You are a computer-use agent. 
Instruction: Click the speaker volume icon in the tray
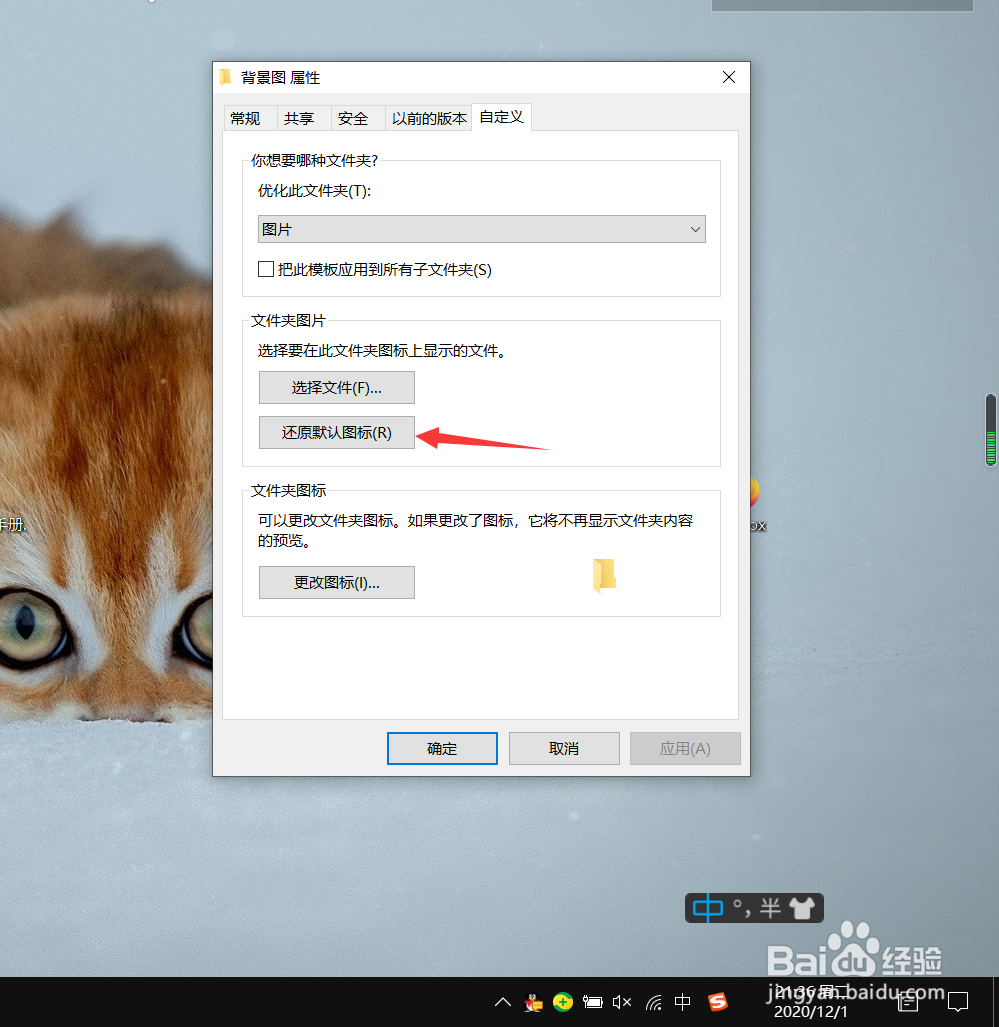[x=622, y=1002]
